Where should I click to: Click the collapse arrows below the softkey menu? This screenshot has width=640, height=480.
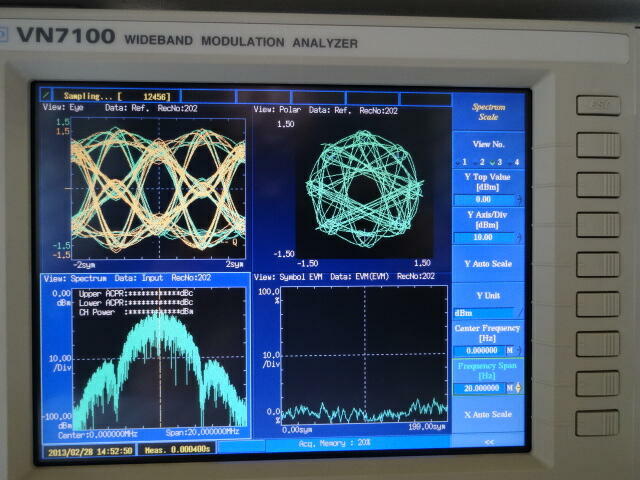tap(488, 441)
